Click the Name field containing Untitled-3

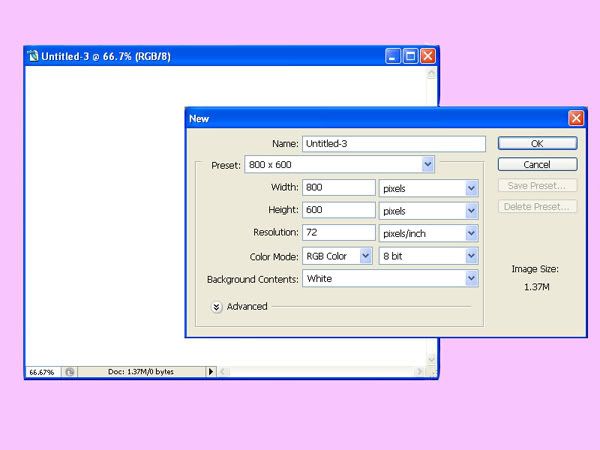[x=393, y=144]
